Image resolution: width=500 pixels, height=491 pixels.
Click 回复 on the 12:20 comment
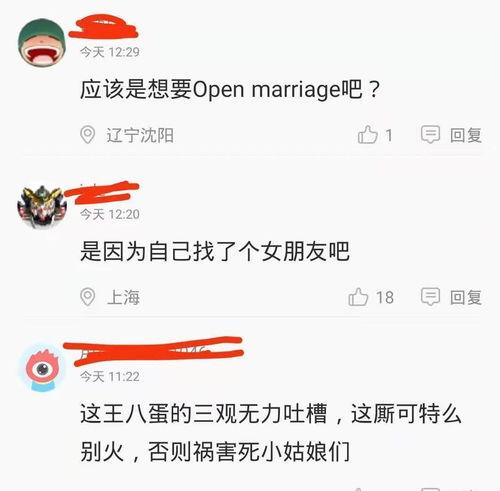point(466,297)
